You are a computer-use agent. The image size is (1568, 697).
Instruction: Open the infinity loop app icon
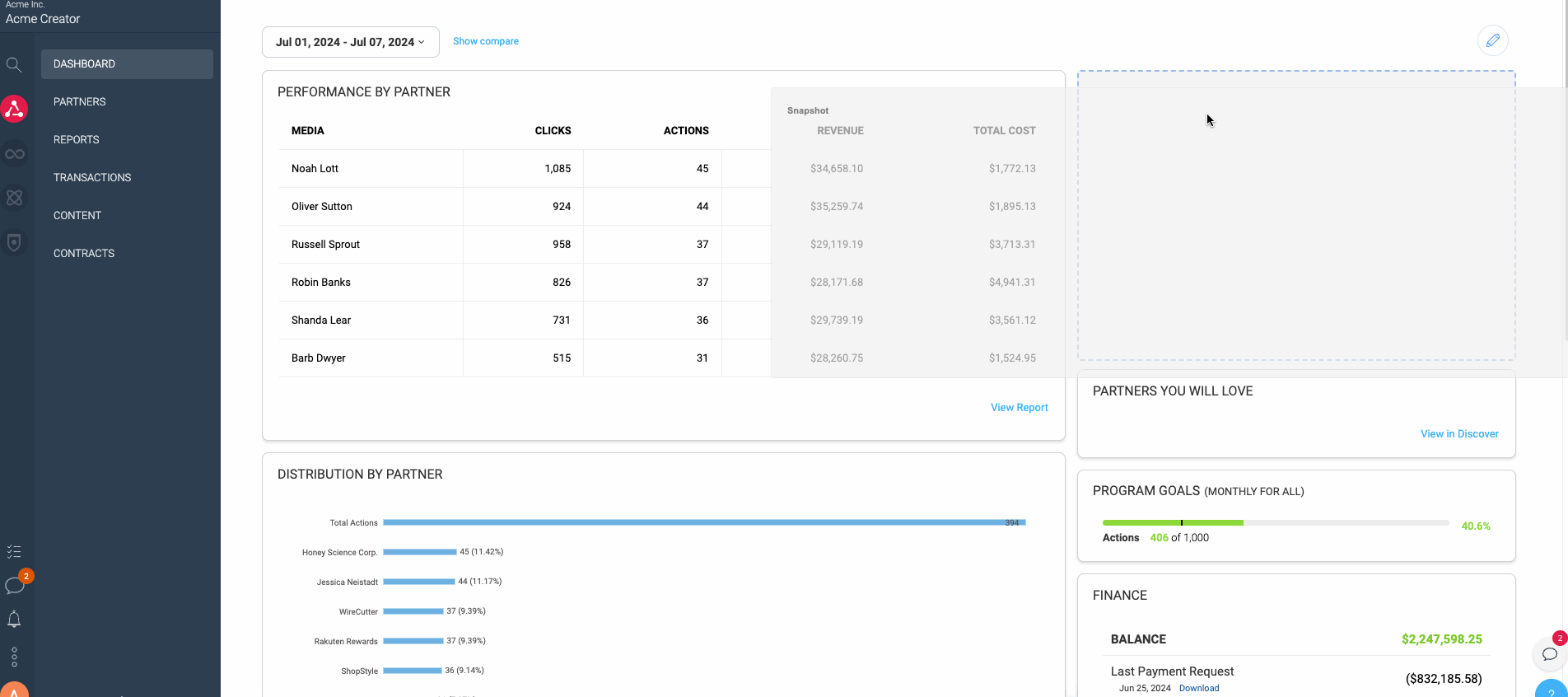pyautogui.click(x=14, y=154)
